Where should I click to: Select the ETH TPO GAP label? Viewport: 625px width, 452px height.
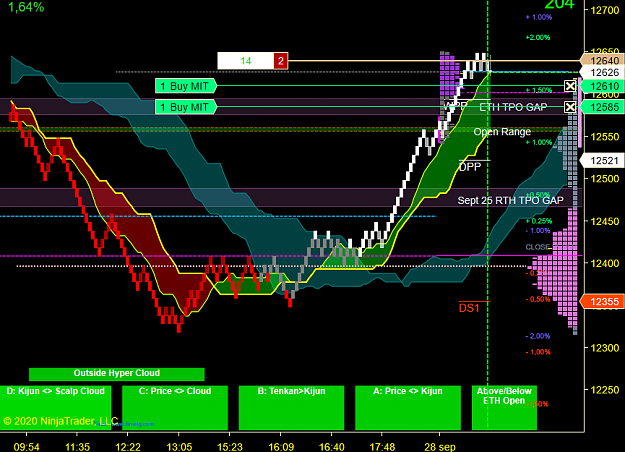[513, 107]
